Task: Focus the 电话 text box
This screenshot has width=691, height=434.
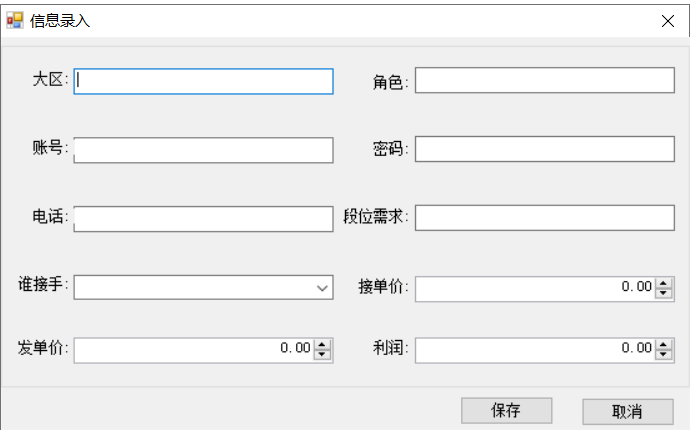Action: (203, 219)
